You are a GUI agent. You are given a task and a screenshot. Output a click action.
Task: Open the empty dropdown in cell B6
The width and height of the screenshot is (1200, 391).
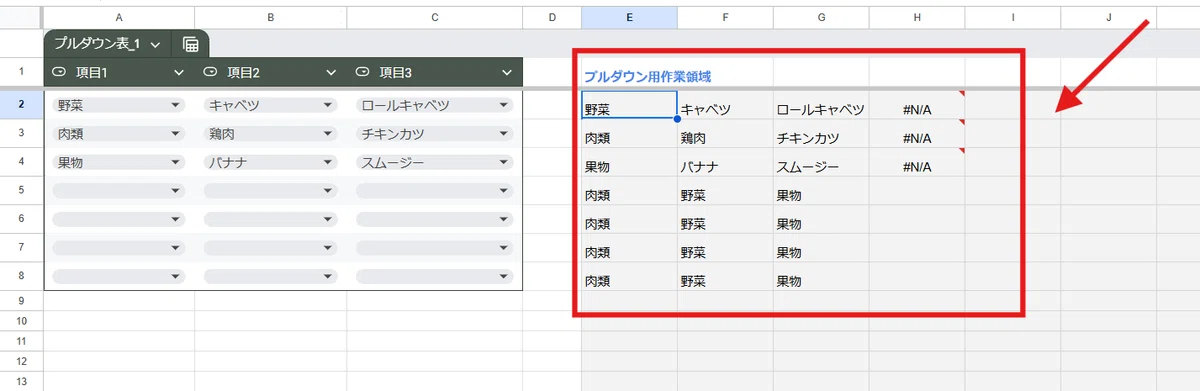[271, 219]
